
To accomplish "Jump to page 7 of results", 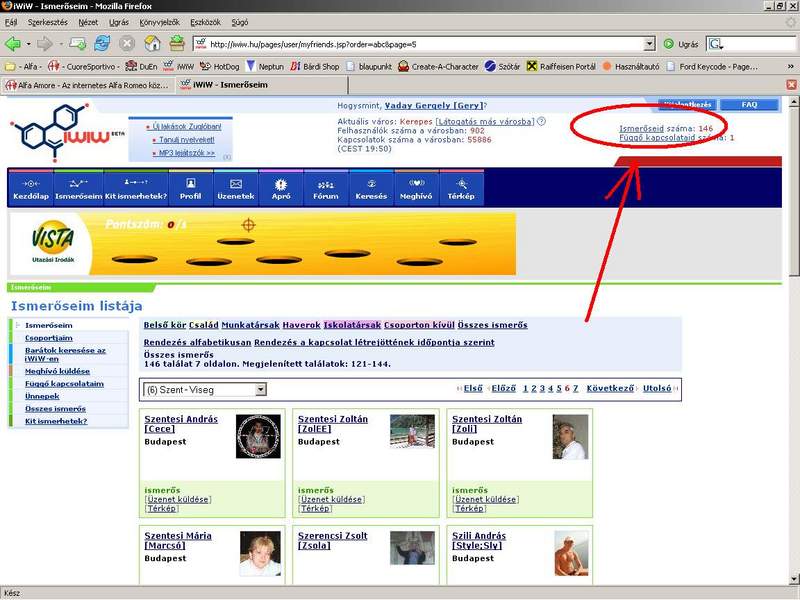I will pos(576,388).
